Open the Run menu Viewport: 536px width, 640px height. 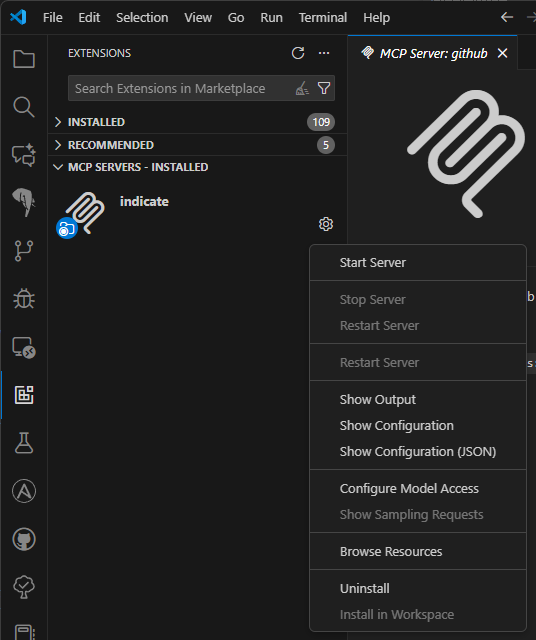tap(271, 18)
